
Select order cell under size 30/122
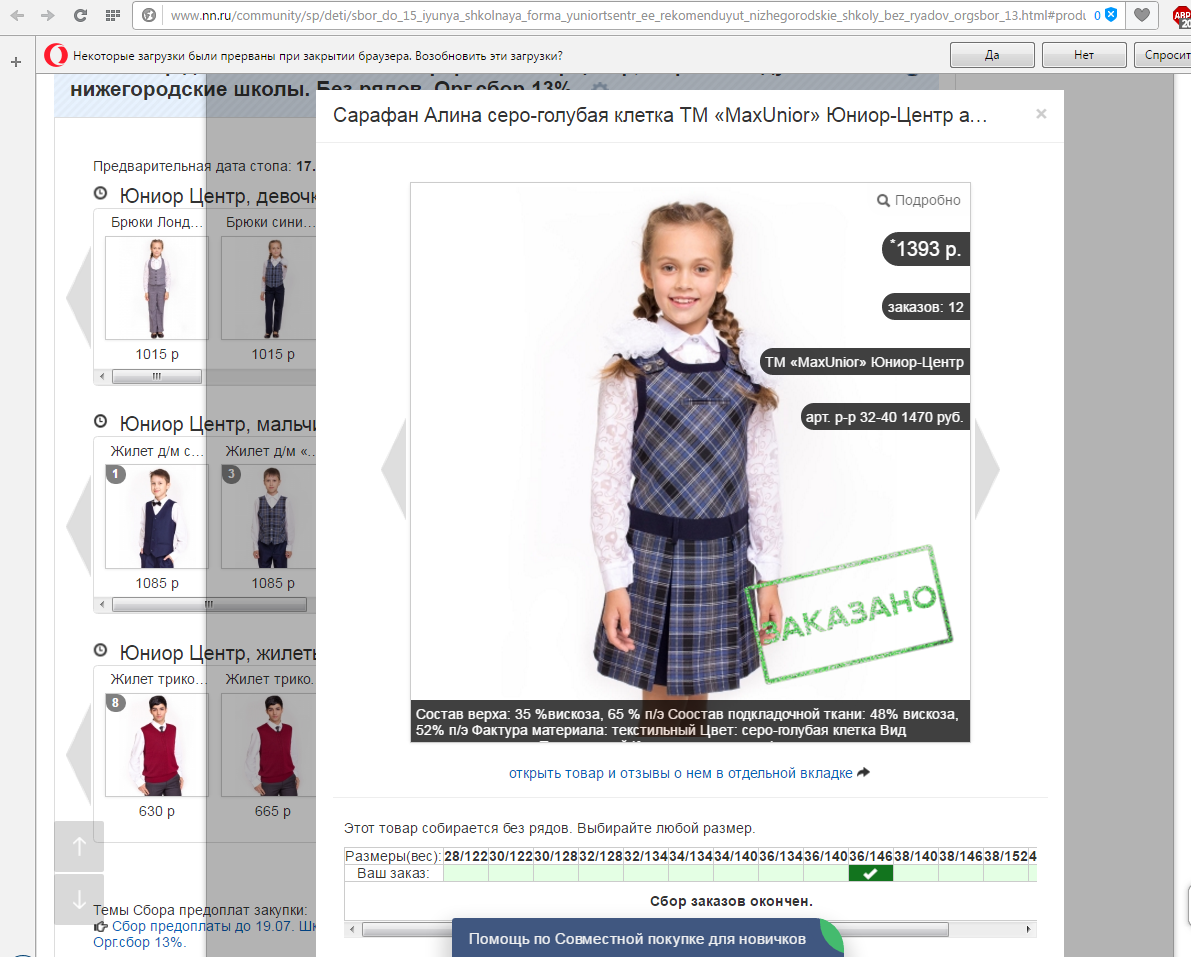(x=510, y=873)
